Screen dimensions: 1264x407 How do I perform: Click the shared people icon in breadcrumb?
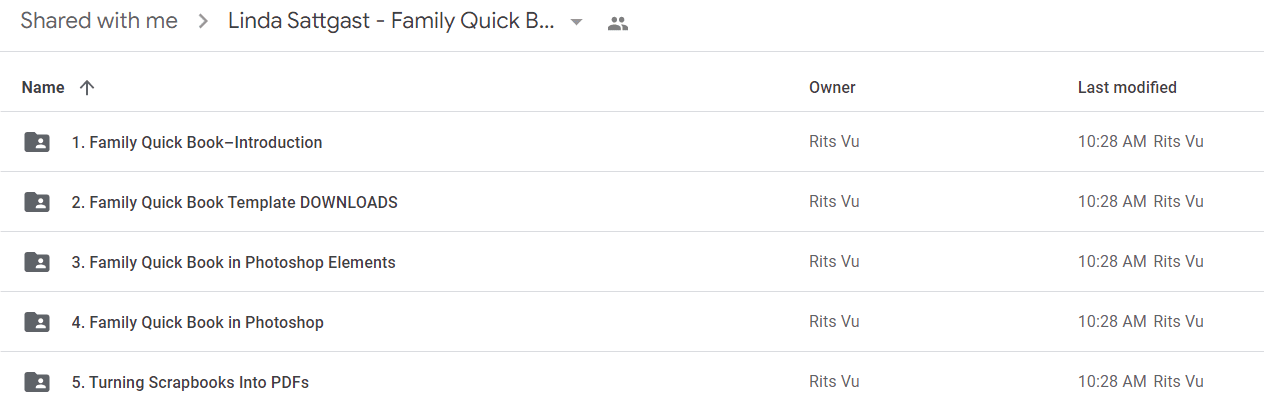[618, 23]
